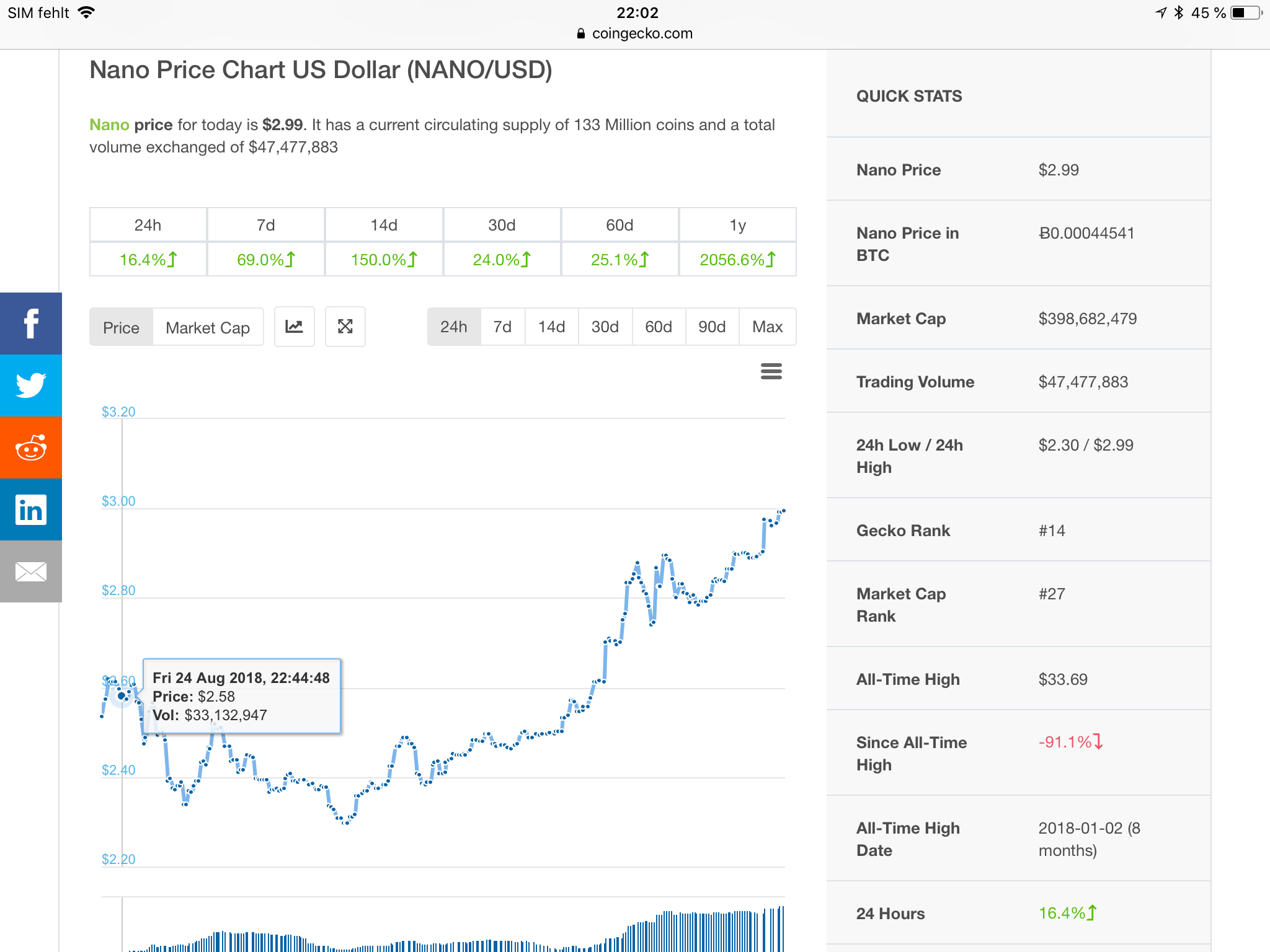The height and width of the screenshot is (952, 1270).
Task: Share page on Facebook
Action: 31,324
